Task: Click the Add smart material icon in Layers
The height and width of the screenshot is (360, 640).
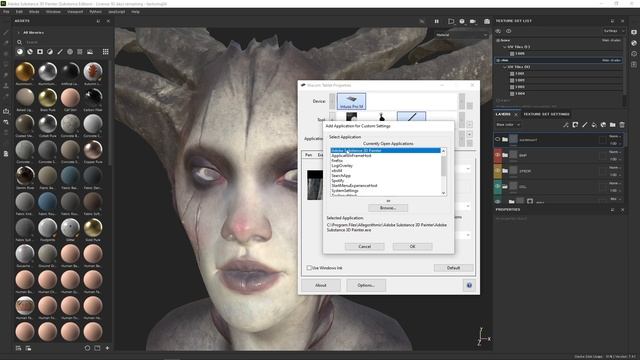Action: (603, 125)
